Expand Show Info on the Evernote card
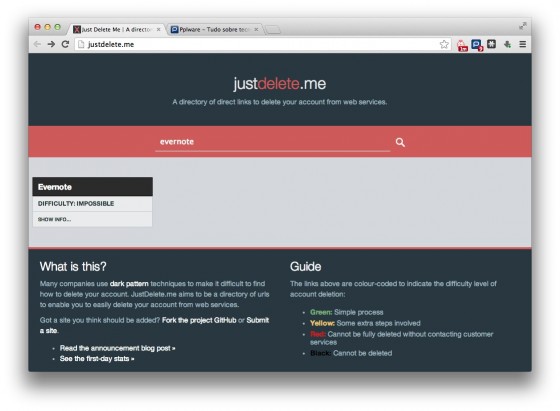560x411 pixels. [55, 219]
